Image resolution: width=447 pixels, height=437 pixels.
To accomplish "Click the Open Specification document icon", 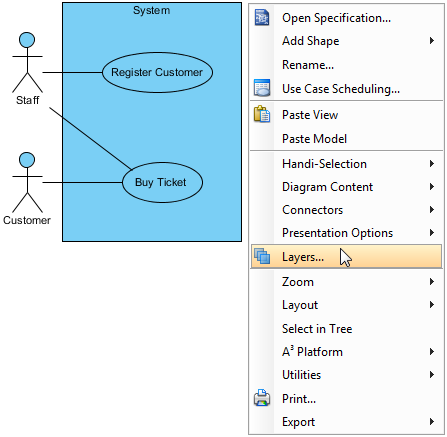I will tap(262, 18).
